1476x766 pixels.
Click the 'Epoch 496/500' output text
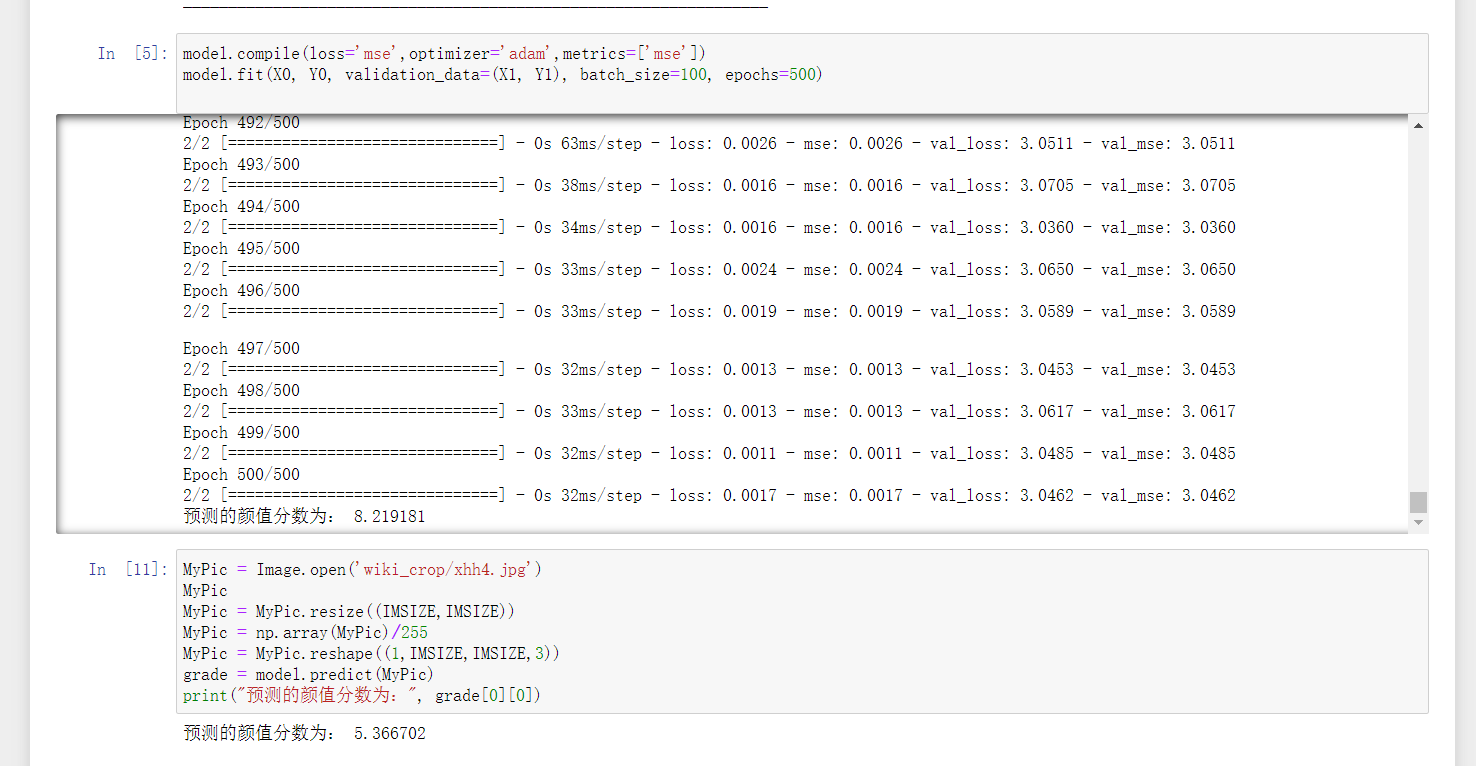(241, 291)
